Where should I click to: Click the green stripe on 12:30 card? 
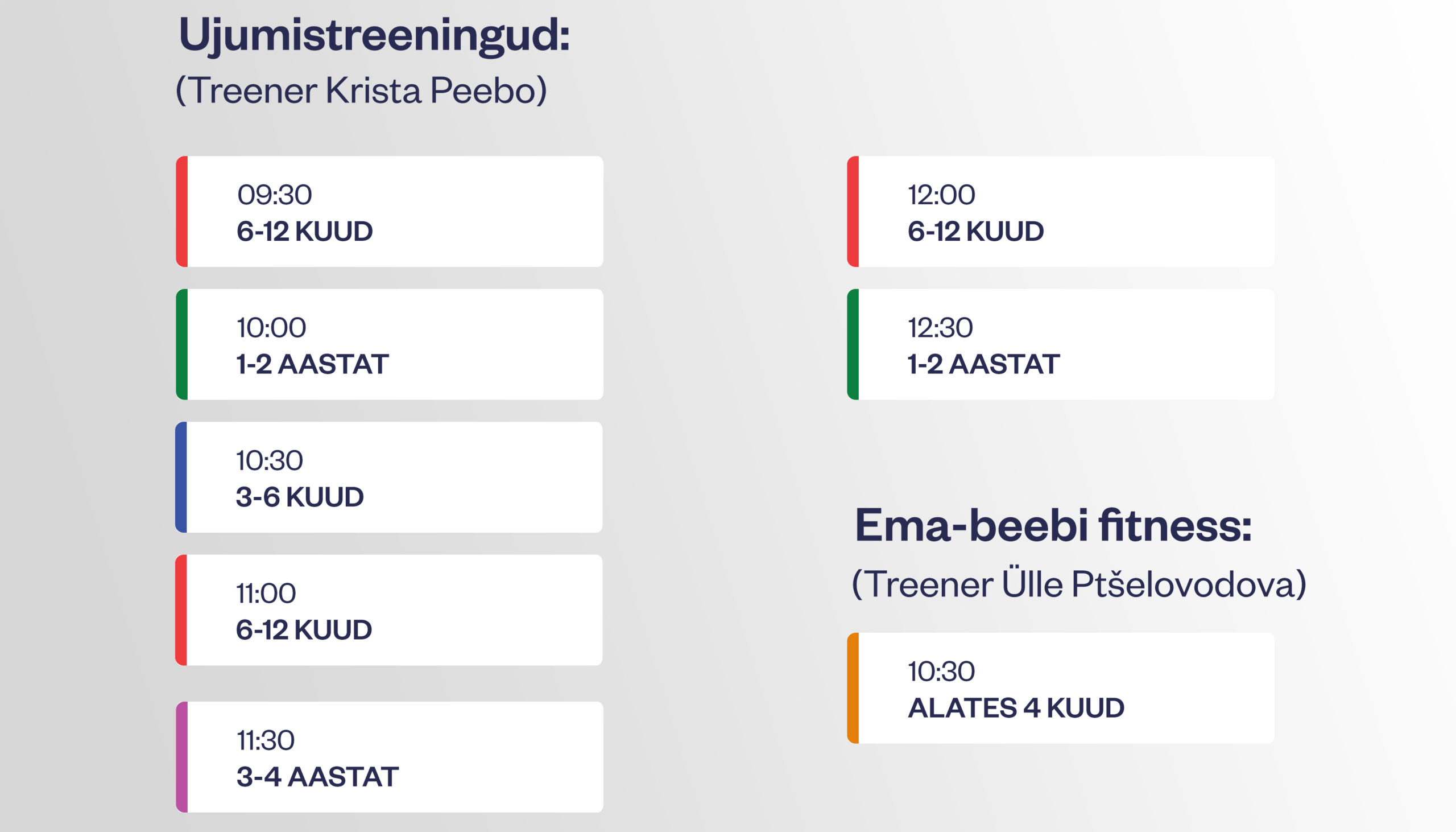click(853, 344)
